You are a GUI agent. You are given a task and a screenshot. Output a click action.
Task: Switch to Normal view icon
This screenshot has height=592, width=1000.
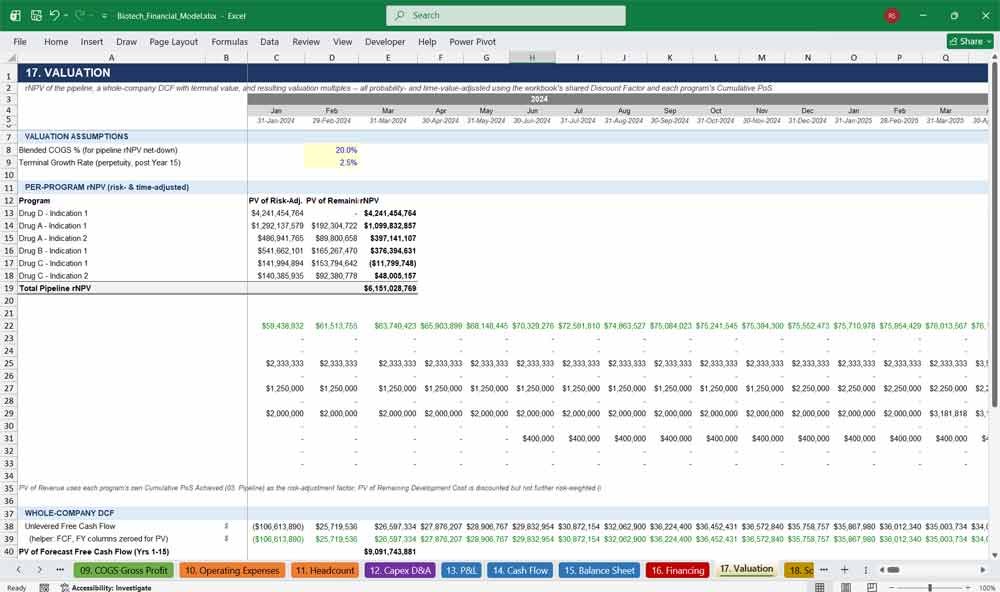point(820,587)
